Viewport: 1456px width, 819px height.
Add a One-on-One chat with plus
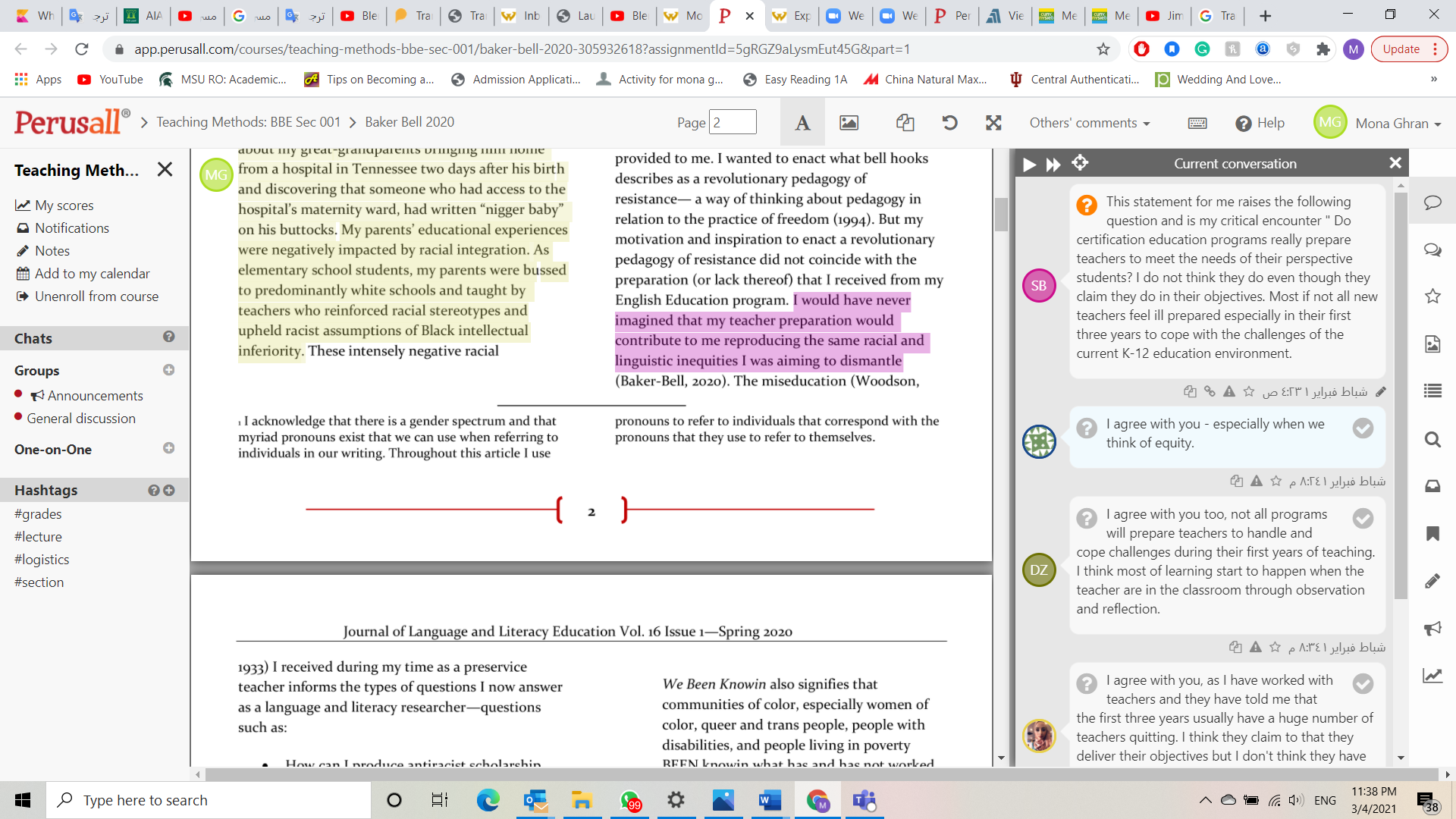[168, 449]
